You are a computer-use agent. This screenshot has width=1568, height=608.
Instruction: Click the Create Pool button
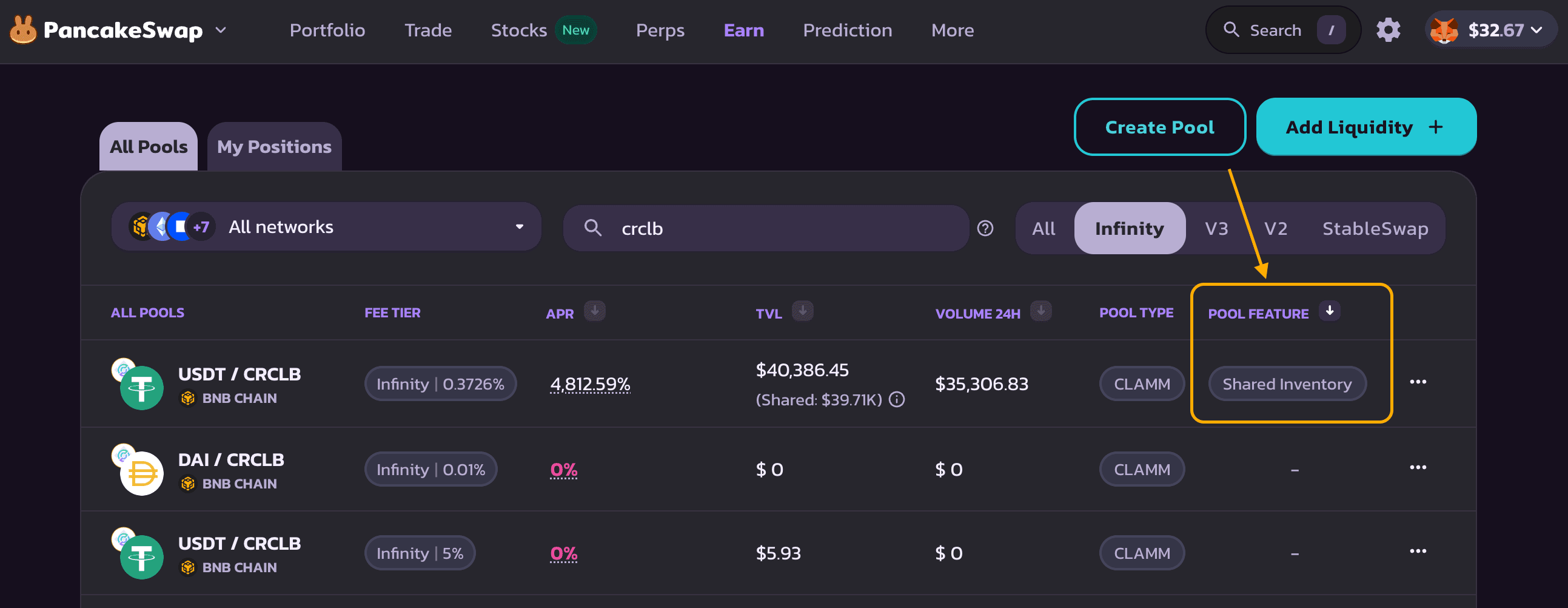tap(1159, 127)
